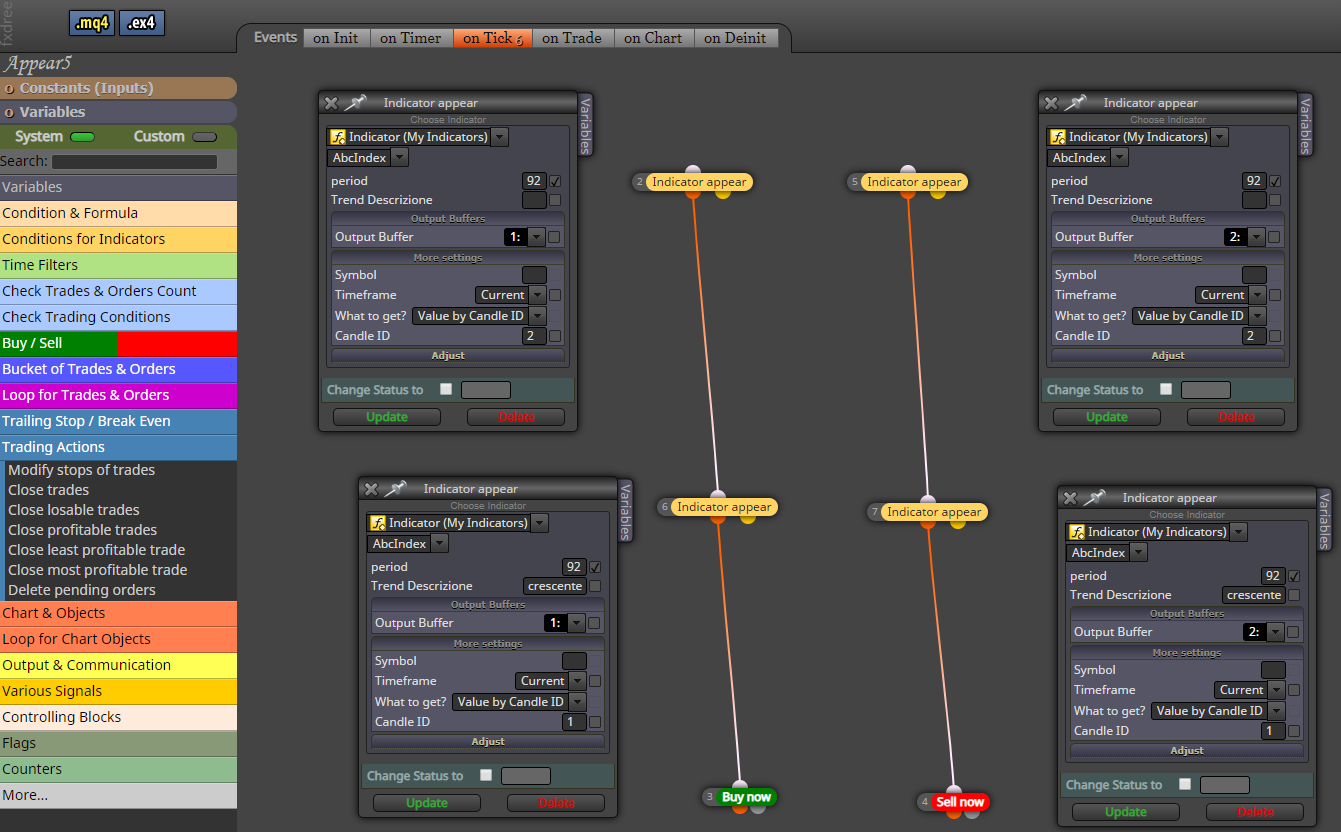1341x832 pixels.
Task: Check Candle ID checkbox in Buffer 1:, Candle ID 2 panel
Action: [555, 336]
